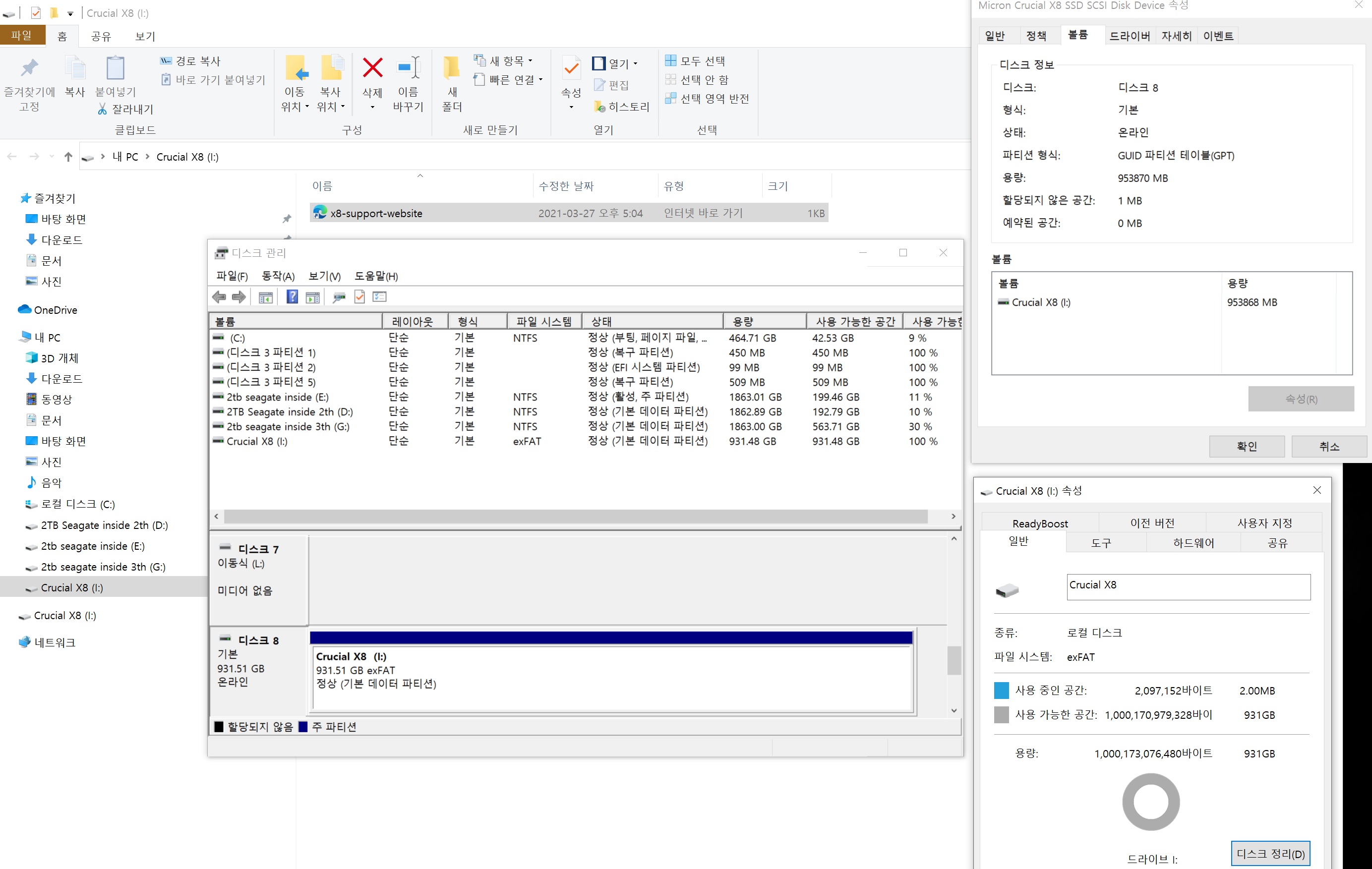Expand the Delete (삭제) dropdown arrow
The height and width of the screenshot is (869, 1372).
pos(373,107)
